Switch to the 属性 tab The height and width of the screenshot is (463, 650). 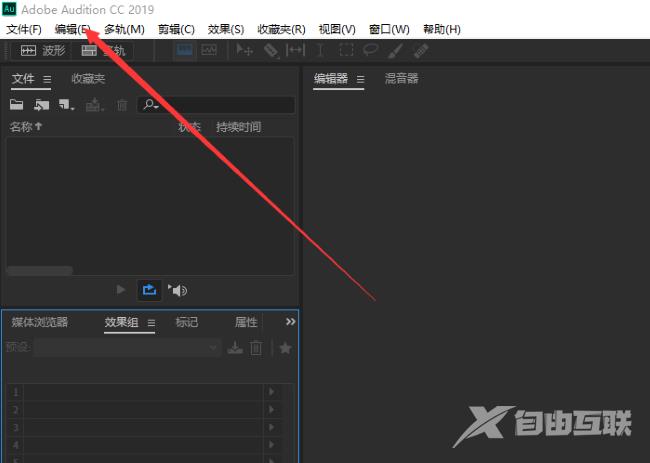pos(246,322)
